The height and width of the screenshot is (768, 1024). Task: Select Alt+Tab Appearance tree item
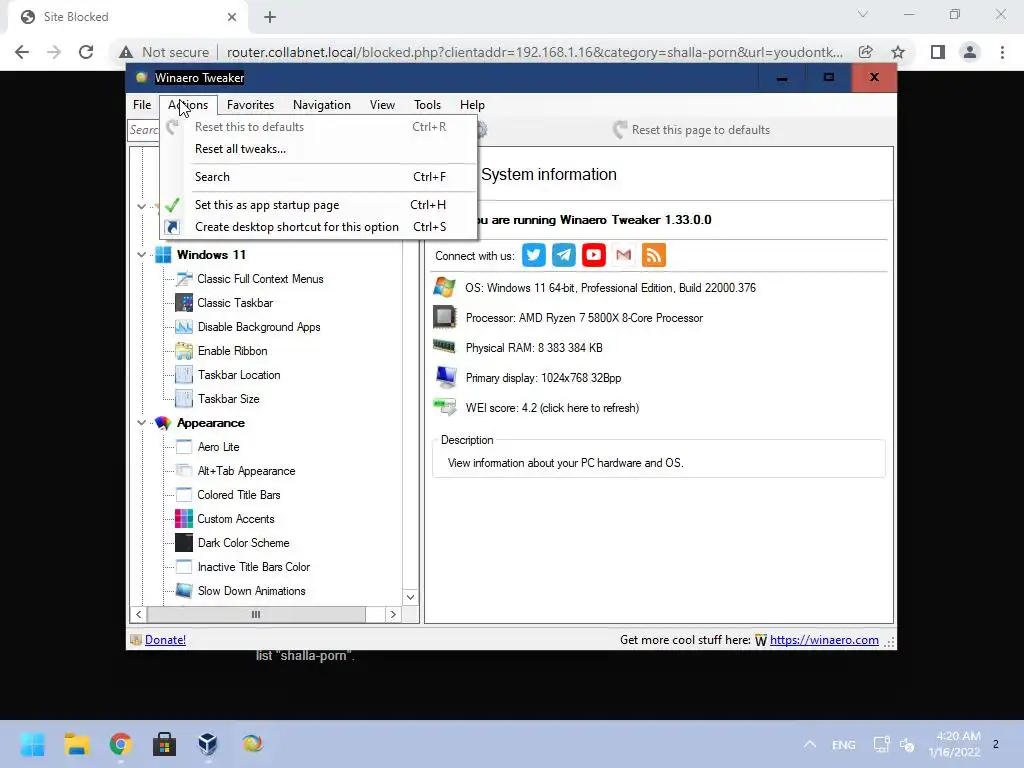246,471
